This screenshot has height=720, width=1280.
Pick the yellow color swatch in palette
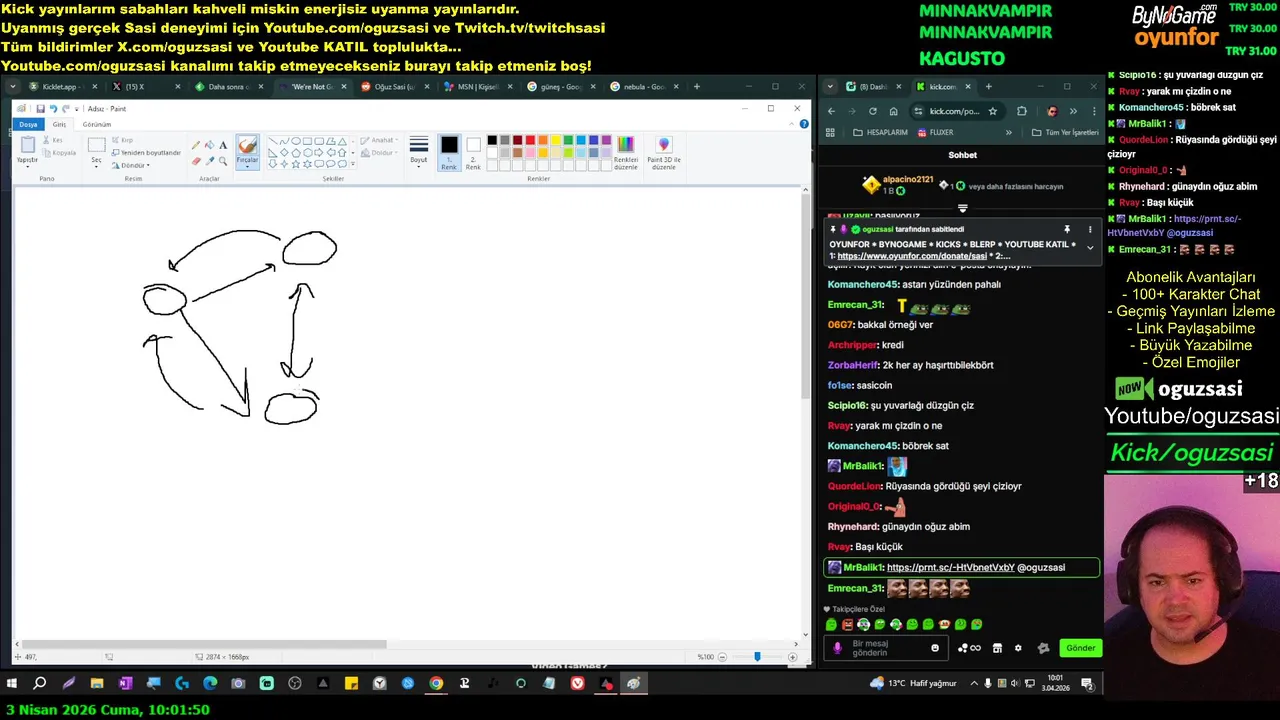(x=555, y=140)
